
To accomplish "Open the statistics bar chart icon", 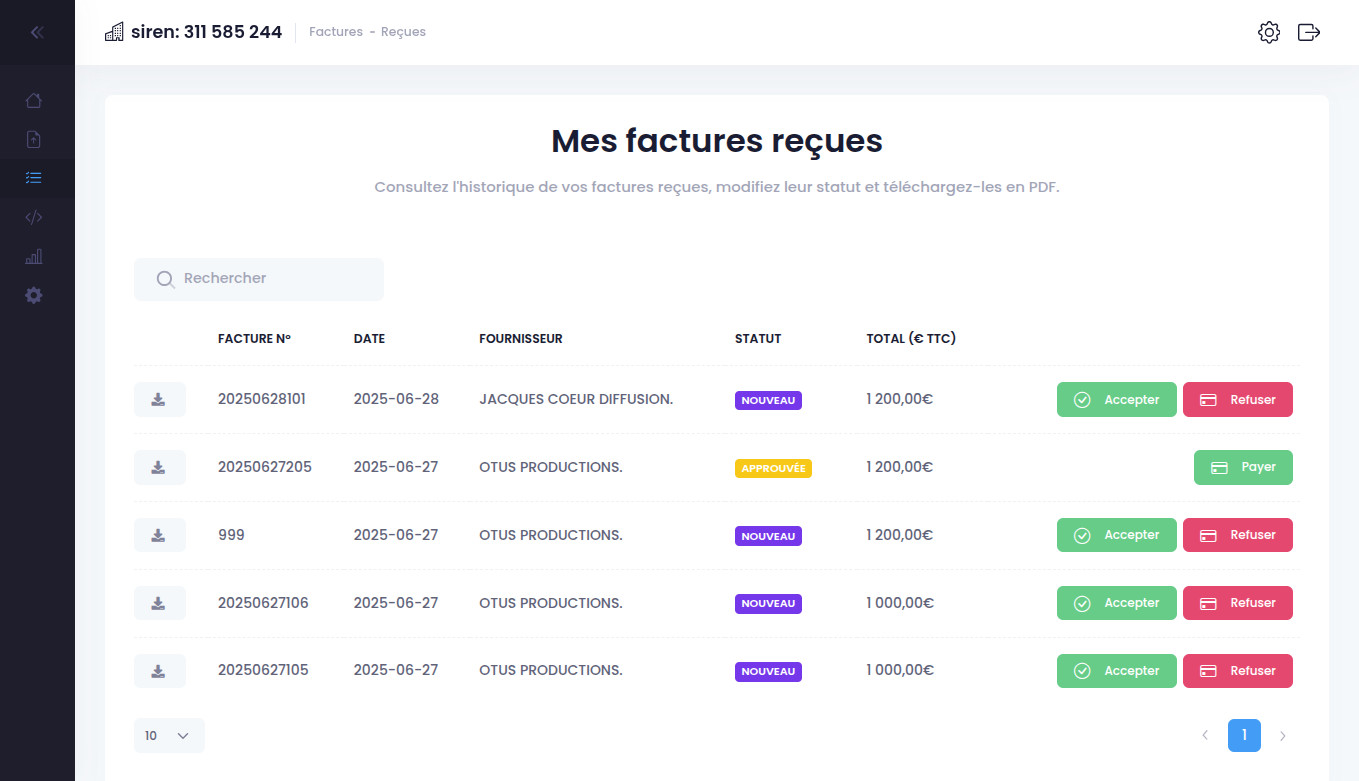I will 34,256.
